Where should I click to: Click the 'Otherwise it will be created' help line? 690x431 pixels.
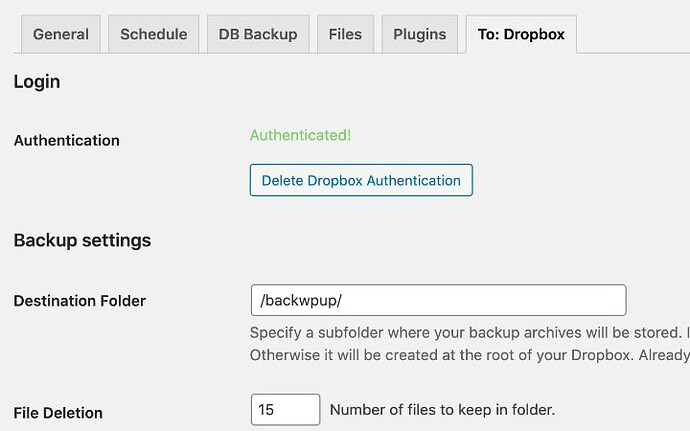click(470, 355)
